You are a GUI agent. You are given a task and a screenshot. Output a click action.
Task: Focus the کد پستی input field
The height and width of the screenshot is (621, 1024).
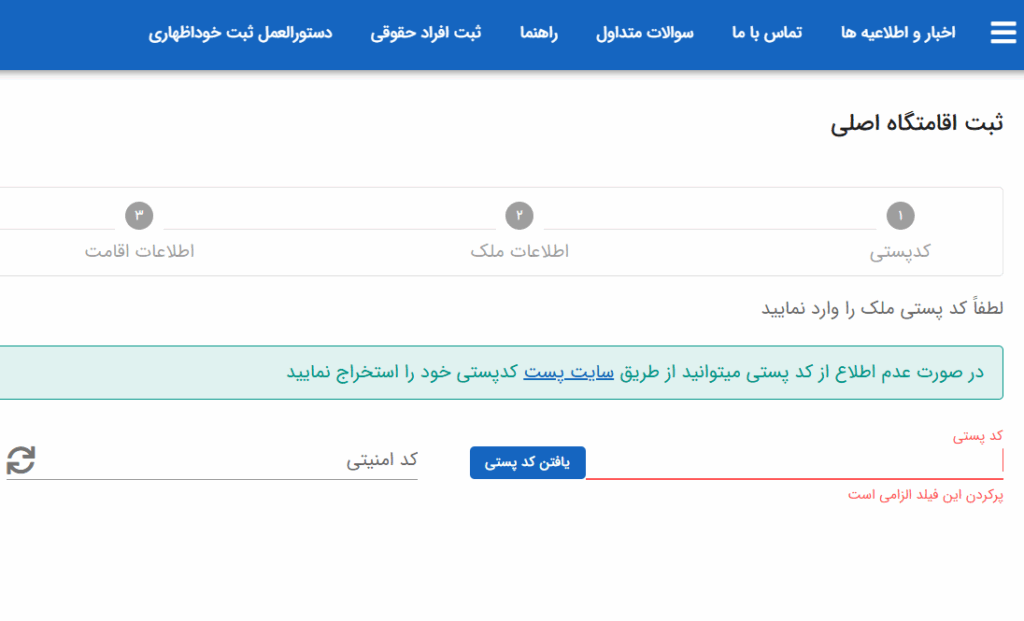[794, 462]
